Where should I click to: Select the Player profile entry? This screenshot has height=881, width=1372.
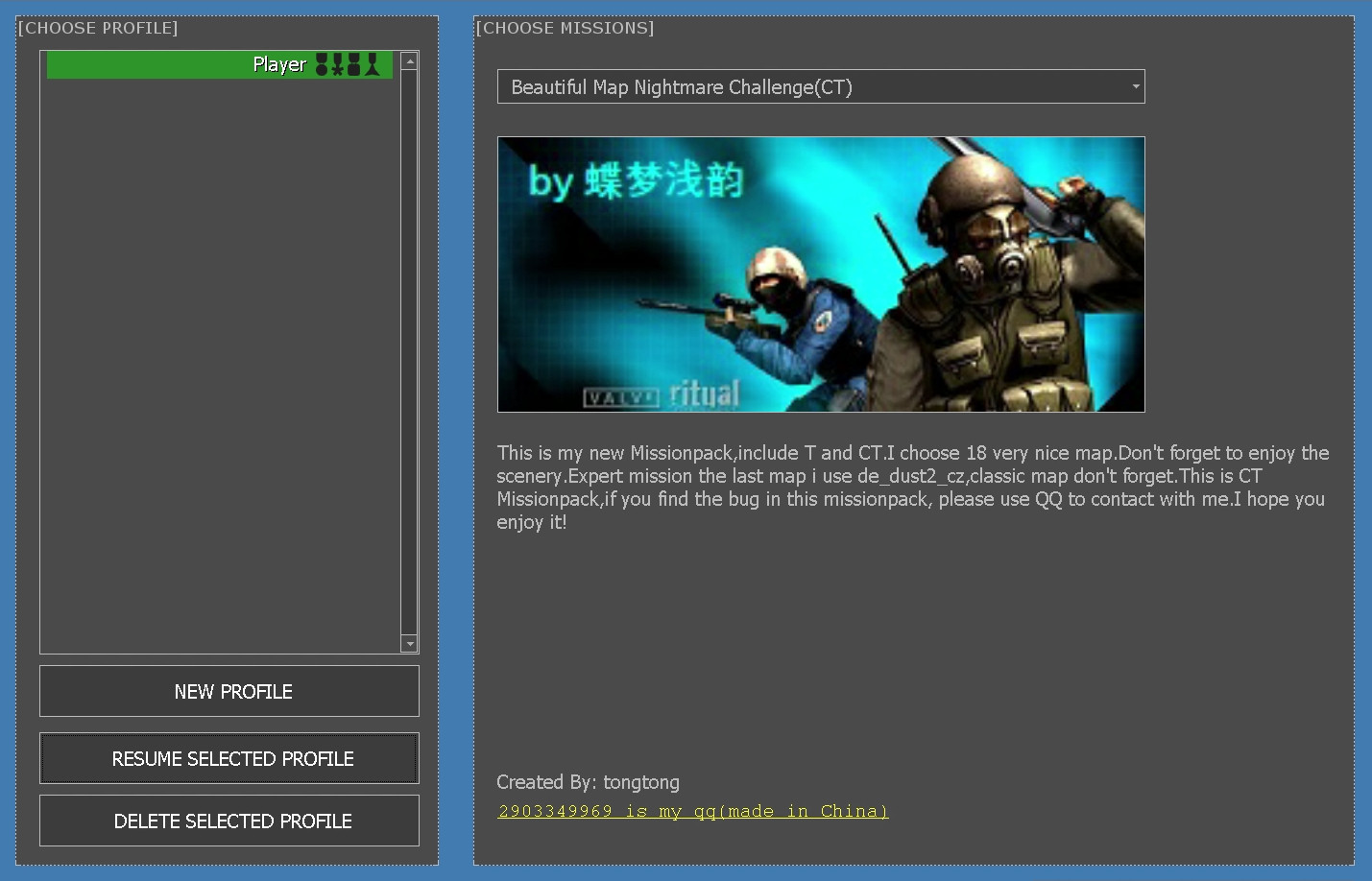click(219, 64)
